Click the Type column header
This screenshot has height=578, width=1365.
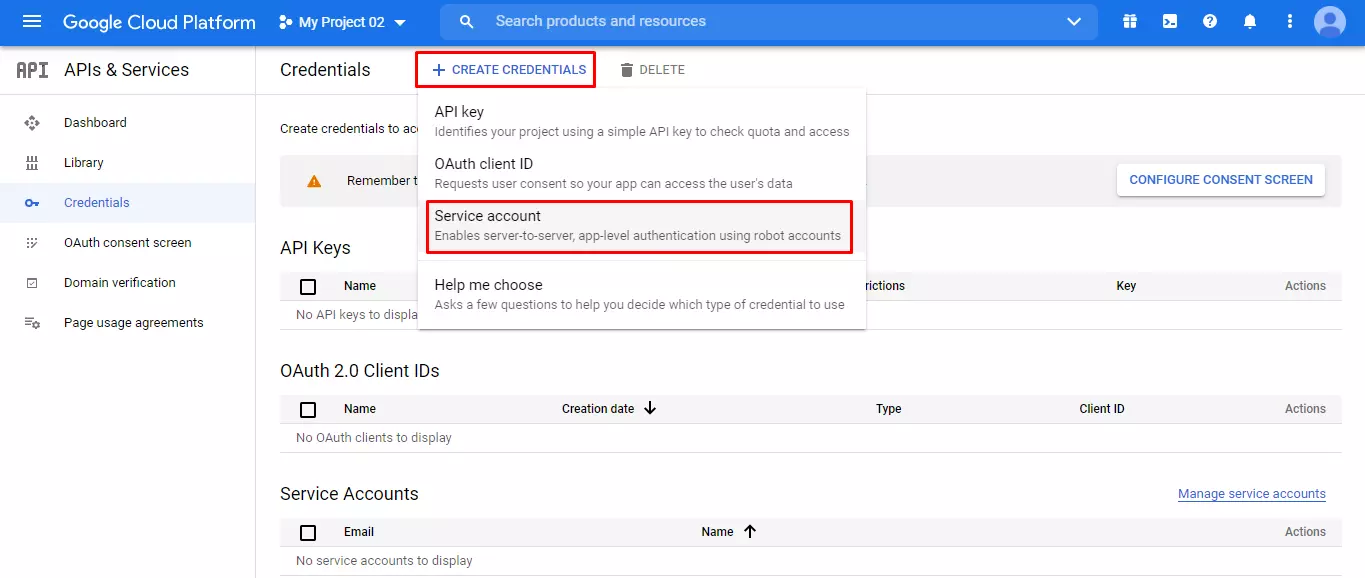coord(889,409)
